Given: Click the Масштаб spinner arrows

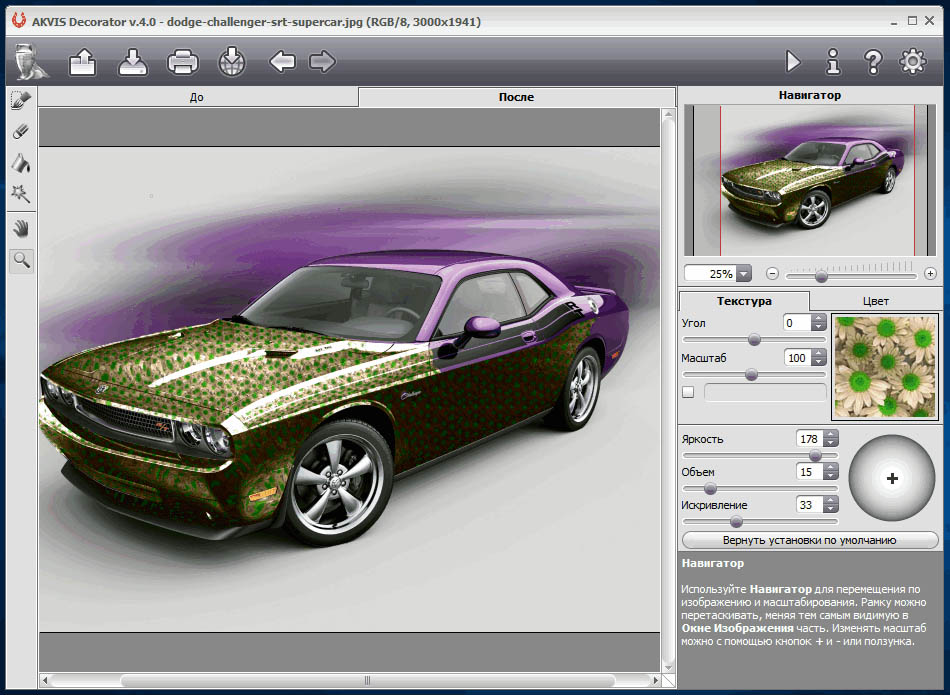Looking at the screenshot, I should click(x=819, y=358).
